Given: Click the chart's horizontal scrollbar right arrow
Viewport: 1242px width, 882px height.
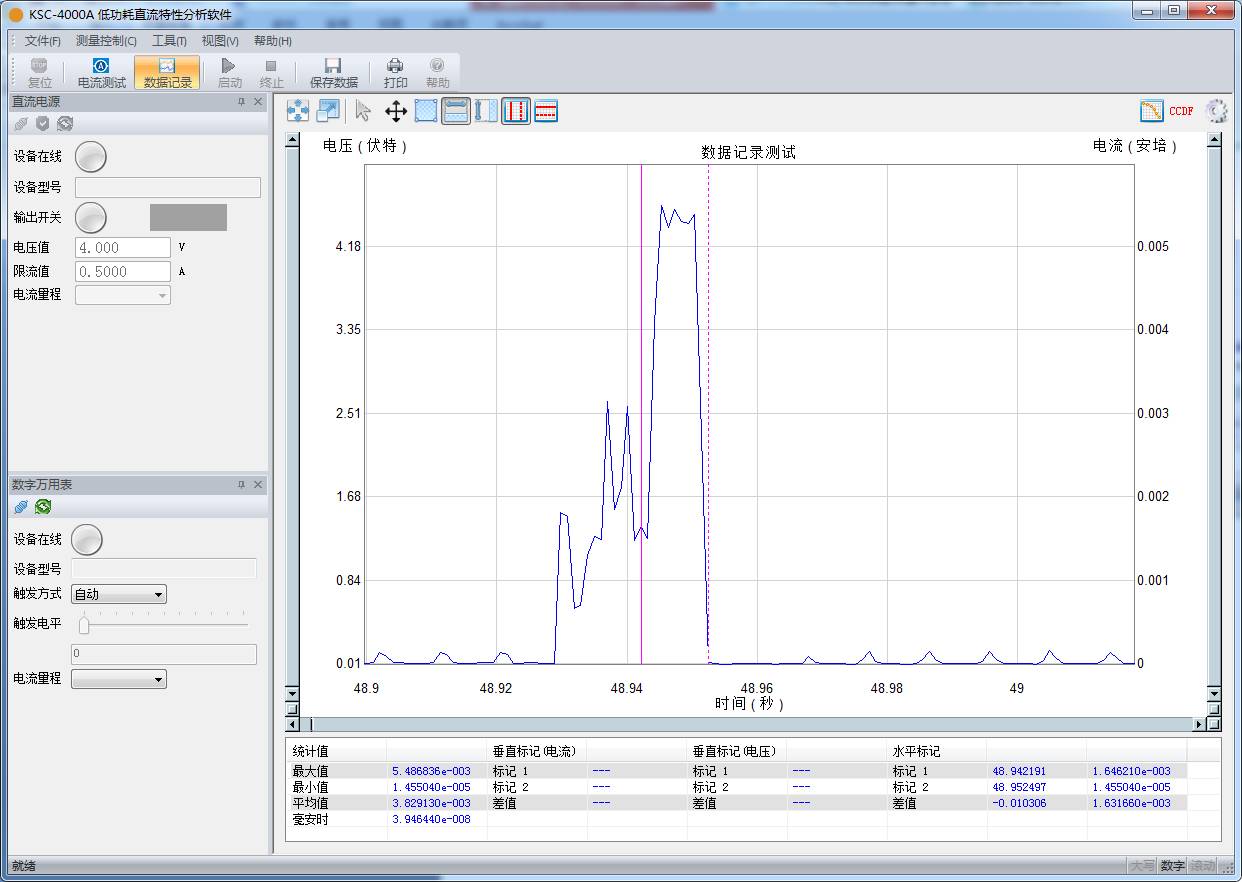Looking at the screenshot, I should 1200,724.
